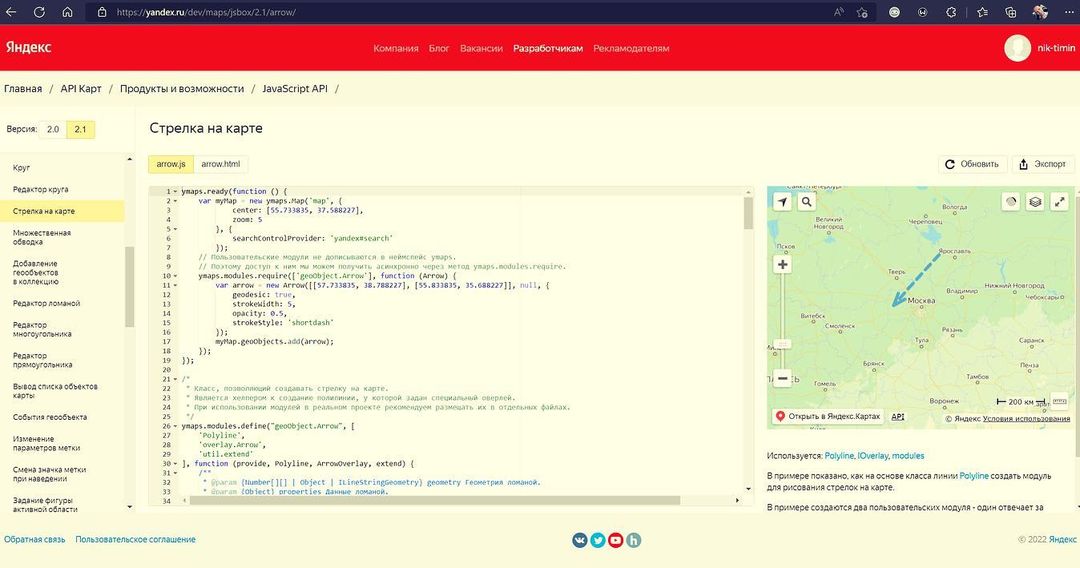The image size is (1080, 568).
Task: Select API version 2.1
Action: click(x=81, y=129)
